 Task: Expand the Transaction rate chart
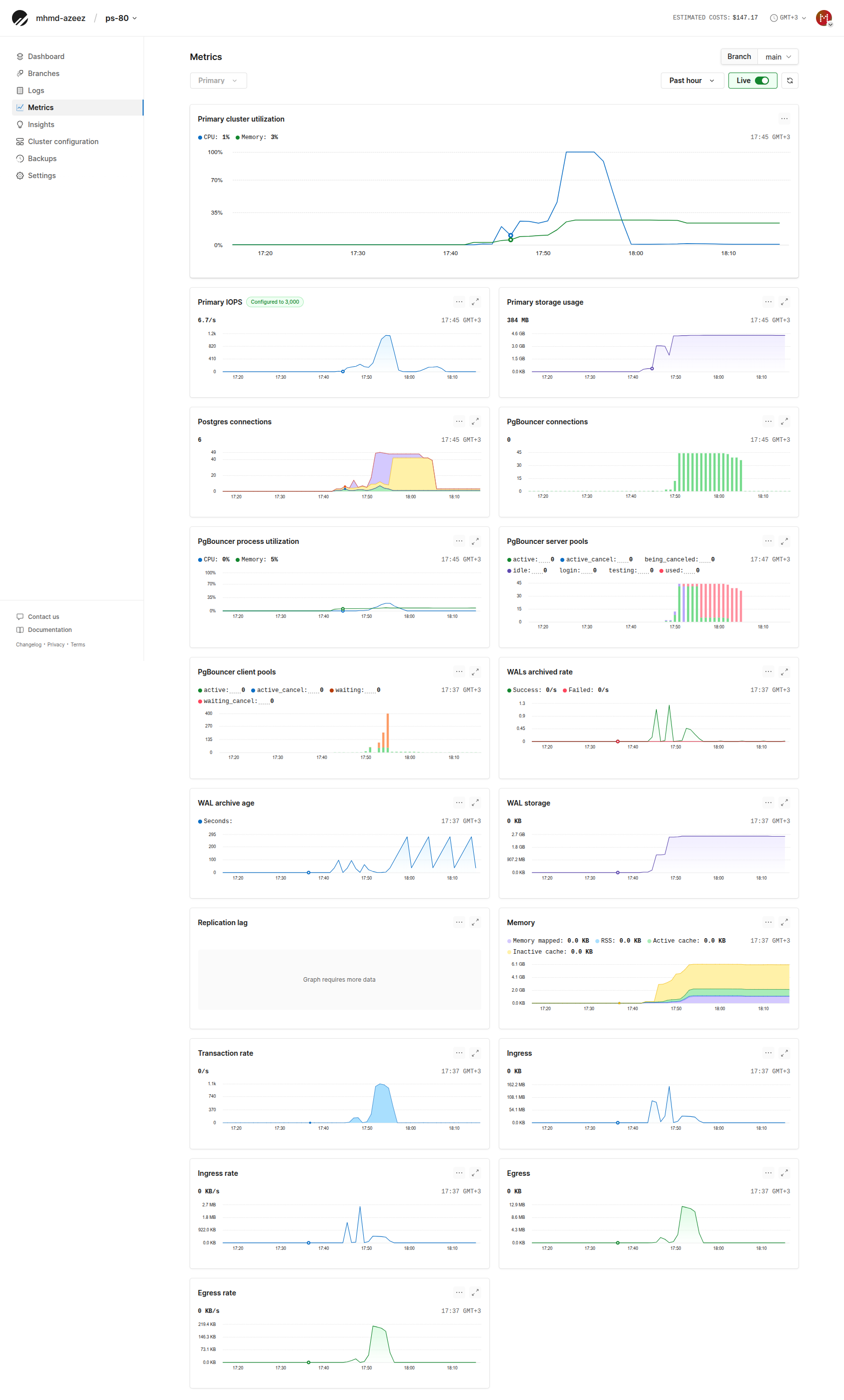(x=475, y=1053)
